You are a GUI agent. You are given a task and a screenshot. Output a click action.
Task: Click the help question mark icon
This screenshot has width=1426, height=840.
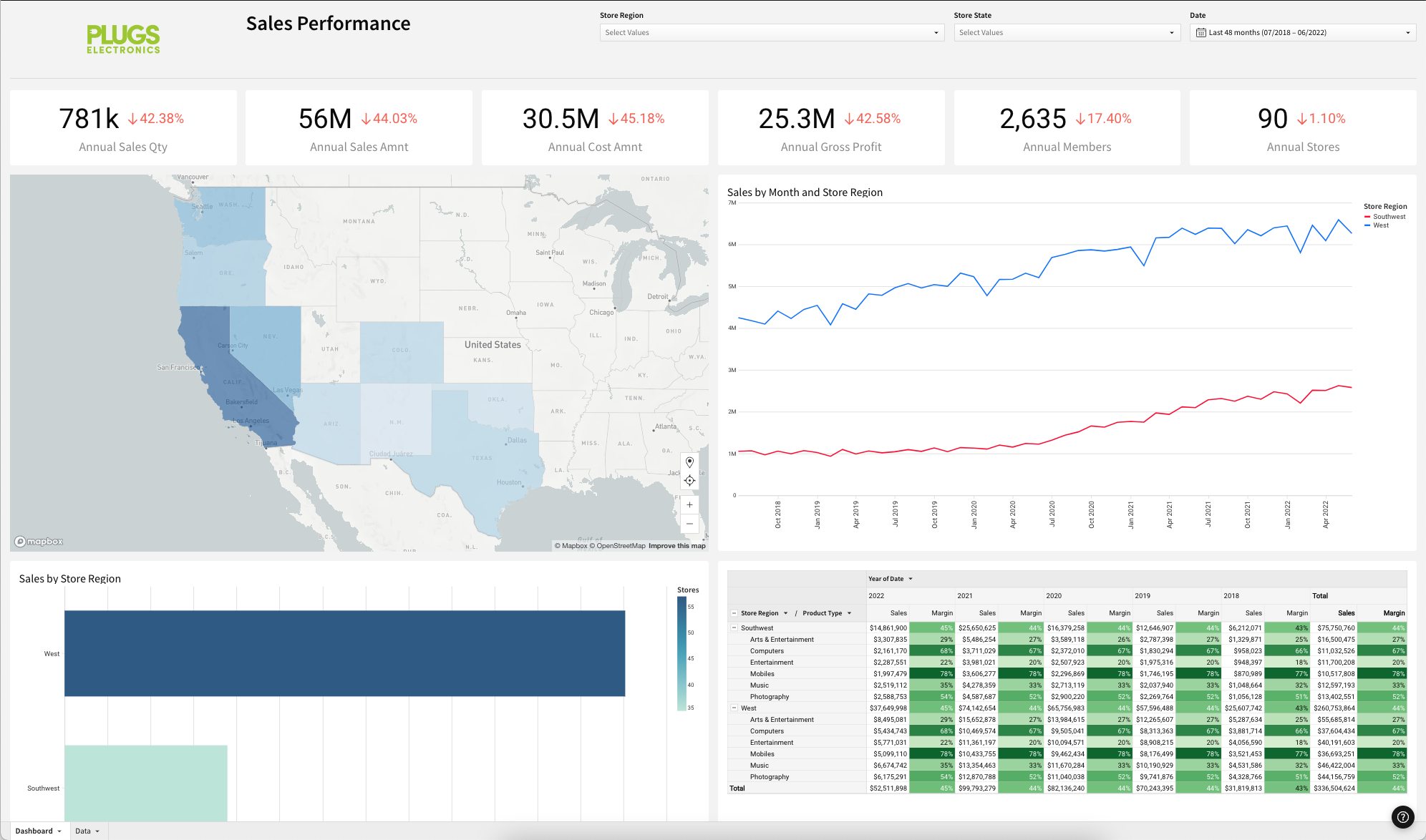1403,816
